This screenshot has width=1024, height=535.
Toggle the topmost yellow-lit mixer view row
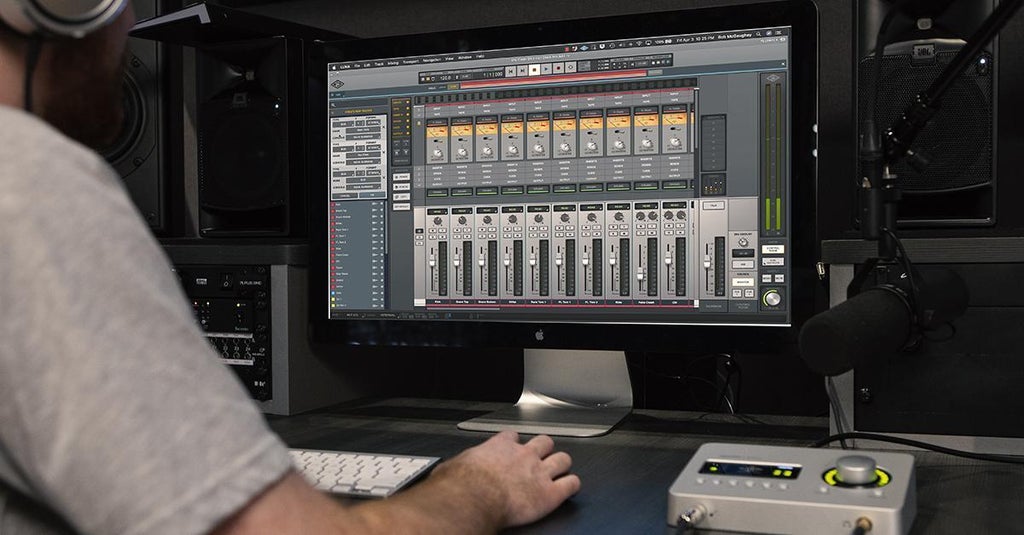point(402,102)
